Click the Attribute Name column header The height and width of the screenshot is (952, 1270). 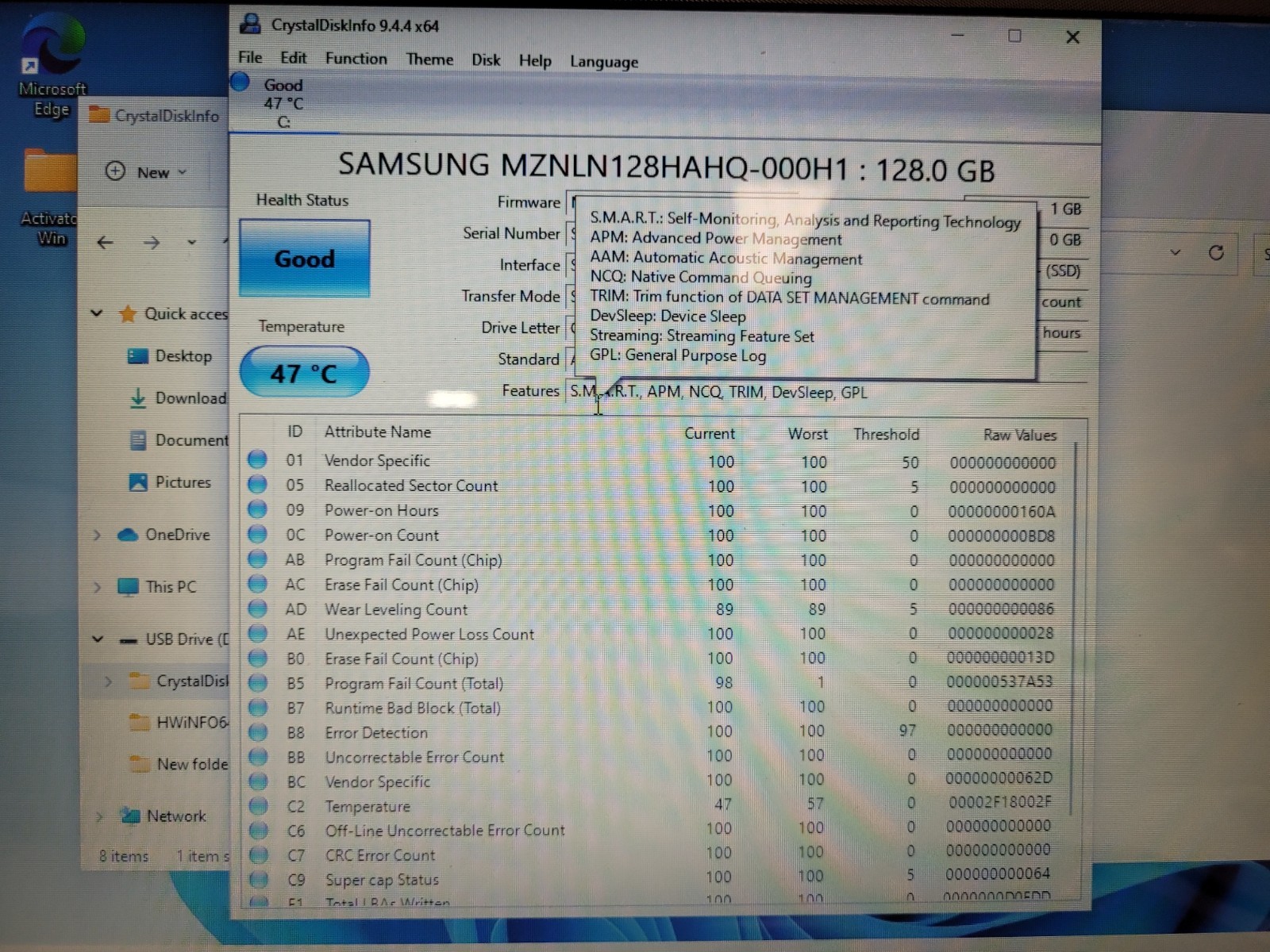point(378,432)
